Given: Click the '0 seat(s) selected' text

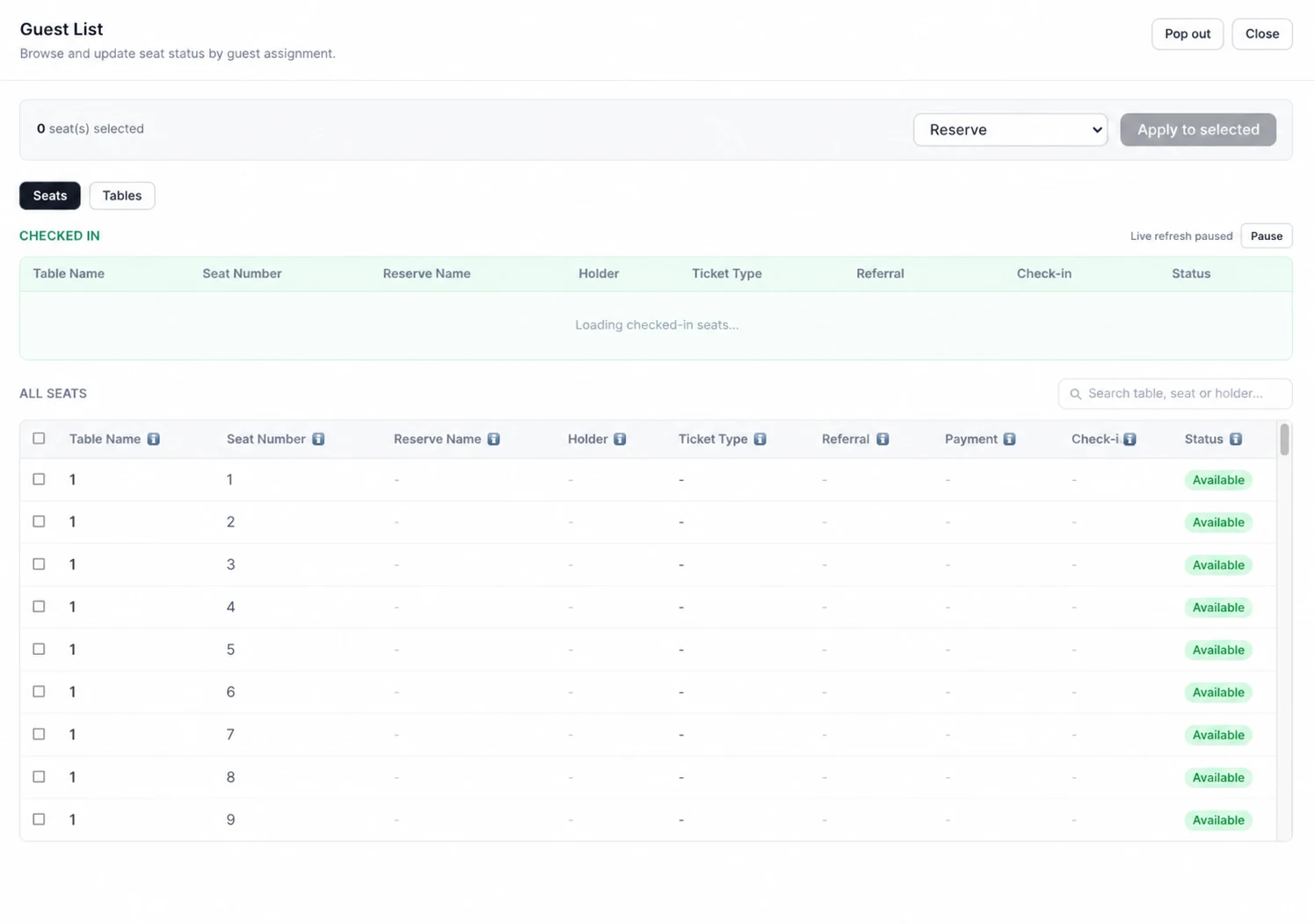Looking at the screenshot, I should point(91,128).
